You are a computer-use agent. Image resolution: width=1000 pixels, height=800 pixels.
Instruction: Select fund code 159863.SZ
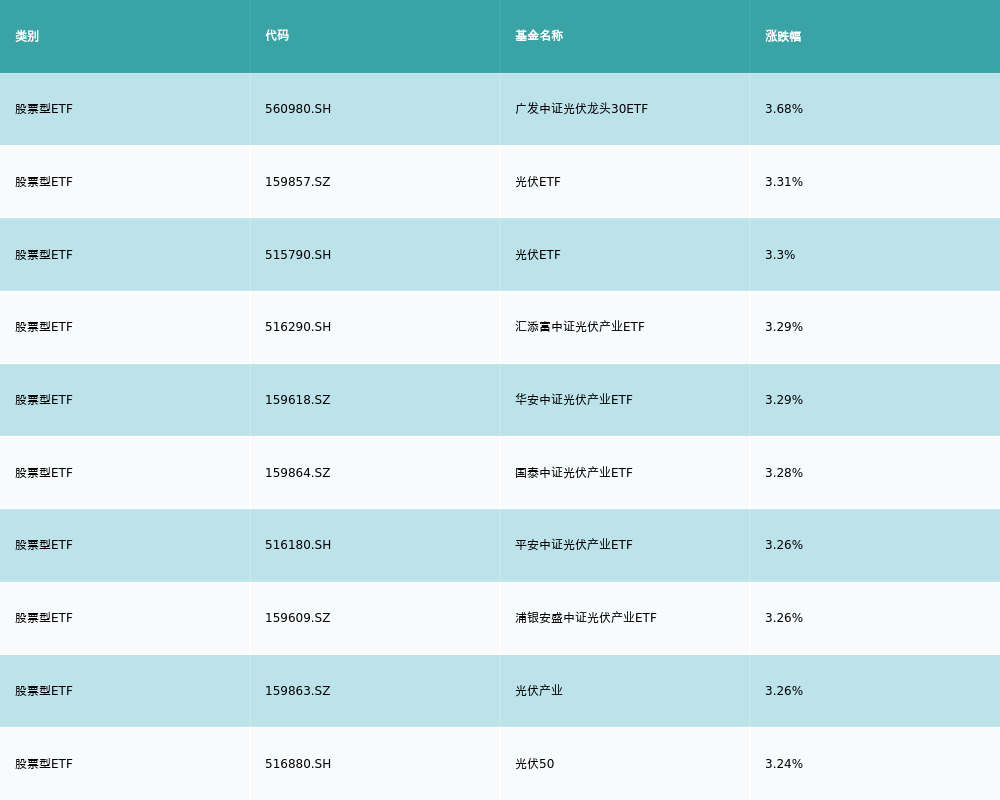click(298, 691)
